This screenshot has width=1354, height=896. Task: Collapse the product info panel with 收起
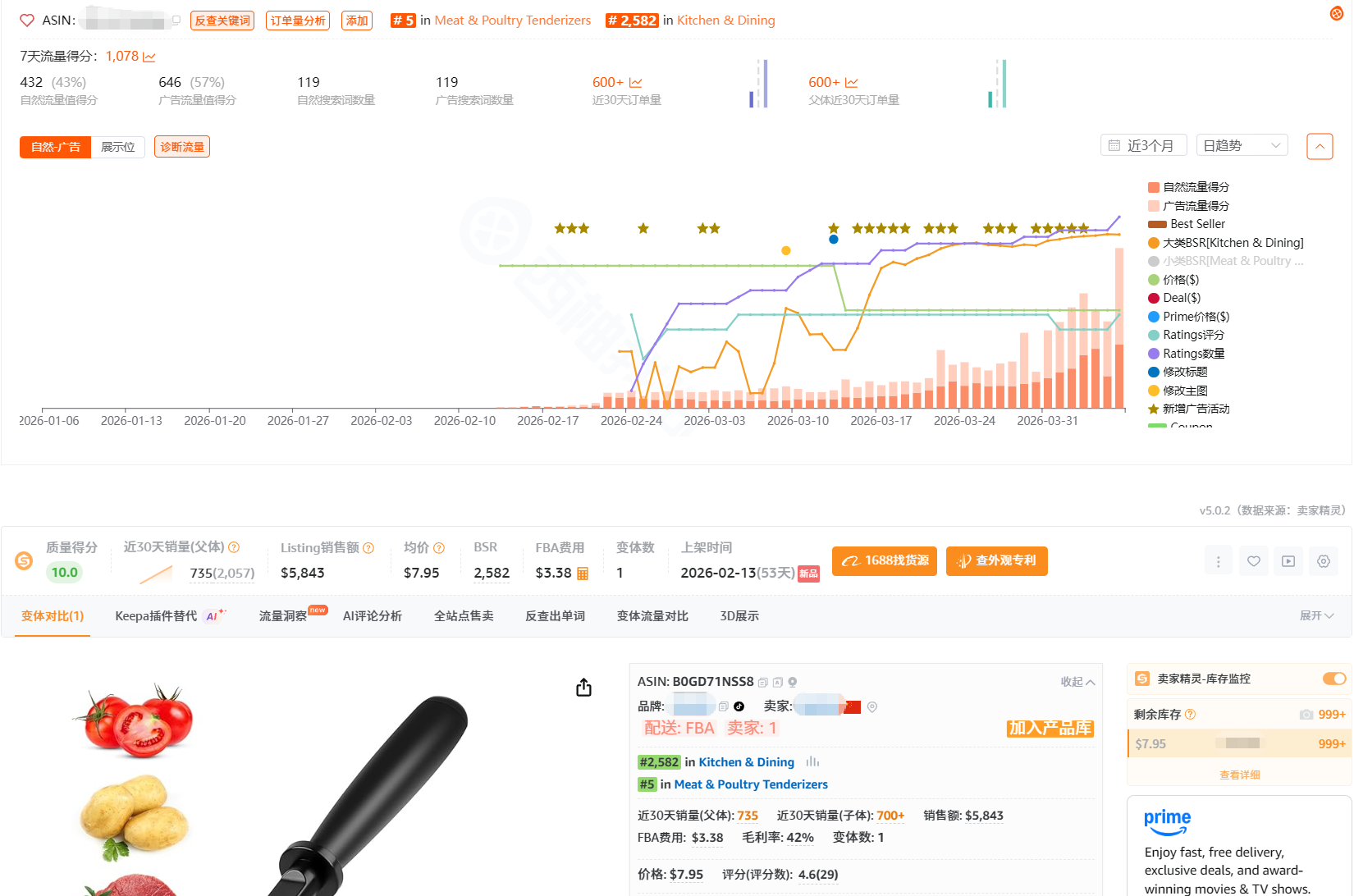pyautogui.click(x=1077, y=682)
